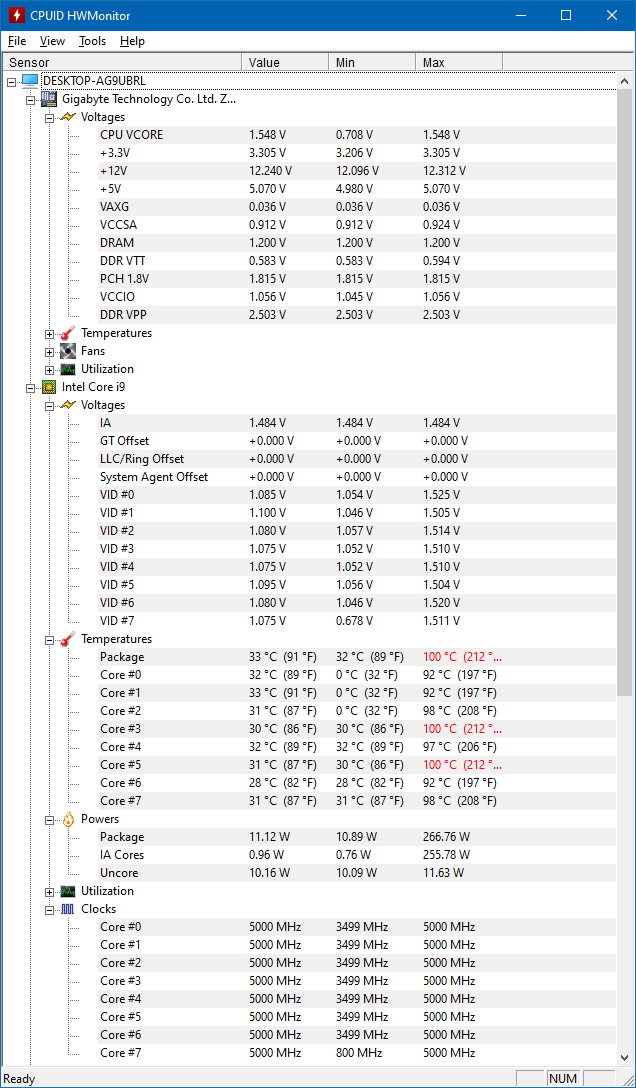Collapse the Intel Core i9 tree node
Image resolution: width=636 pixels, height=1088 pixels.
[x=31, y=388]
